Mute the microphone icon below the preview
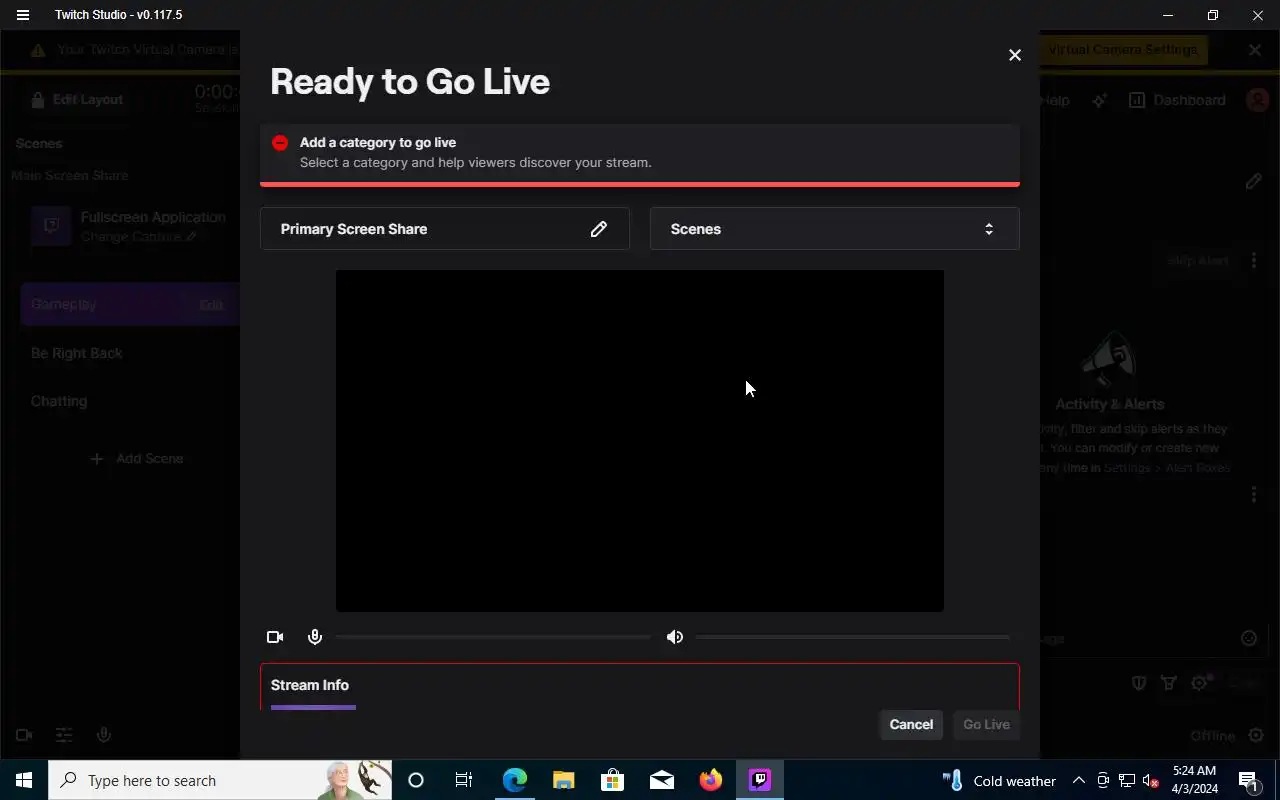 [x=315, y=637]
